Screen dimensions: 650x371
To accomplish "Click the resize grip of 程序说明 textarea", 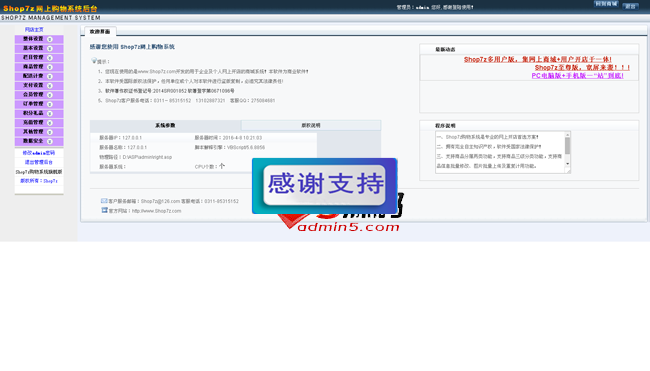I will click(x=568, y=170).
